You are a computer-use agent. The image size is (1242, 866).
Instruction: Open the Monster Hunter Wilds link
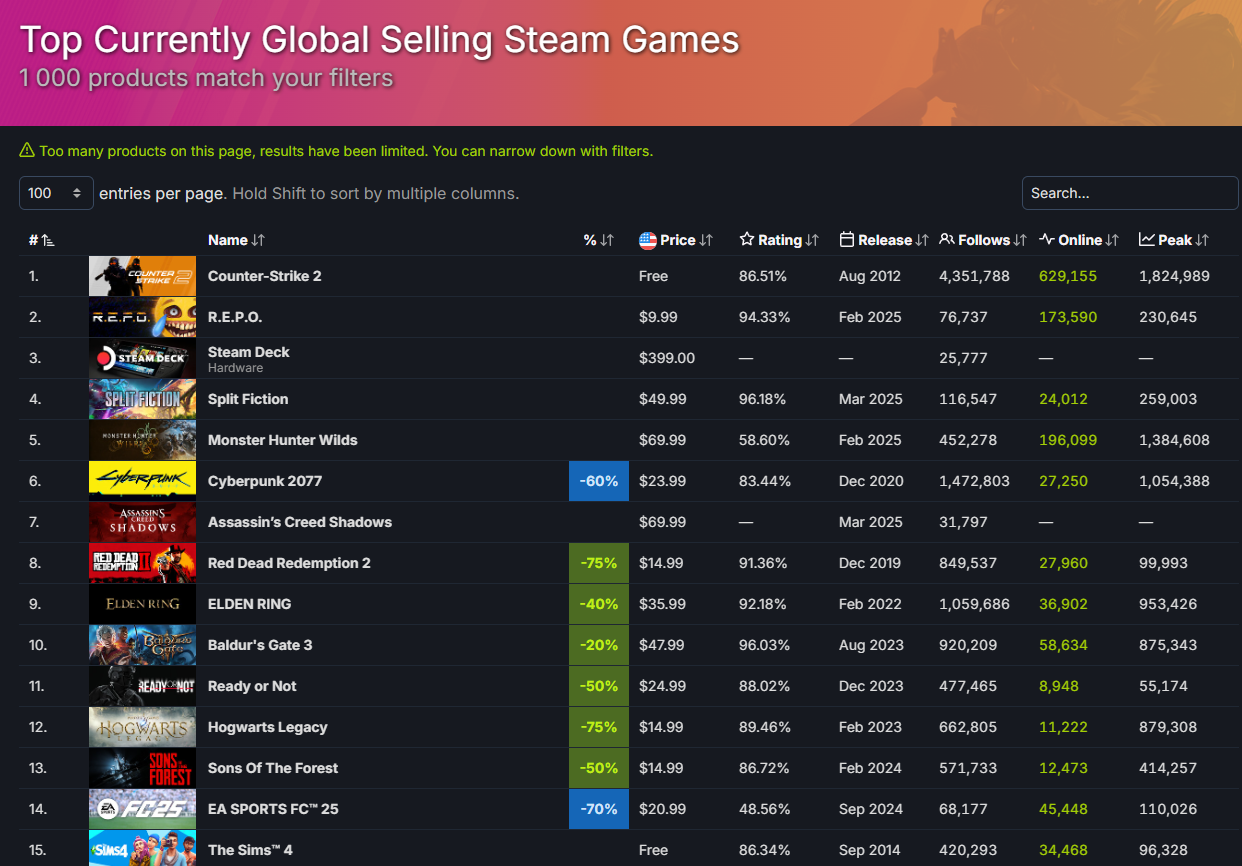tap(282, 440)
